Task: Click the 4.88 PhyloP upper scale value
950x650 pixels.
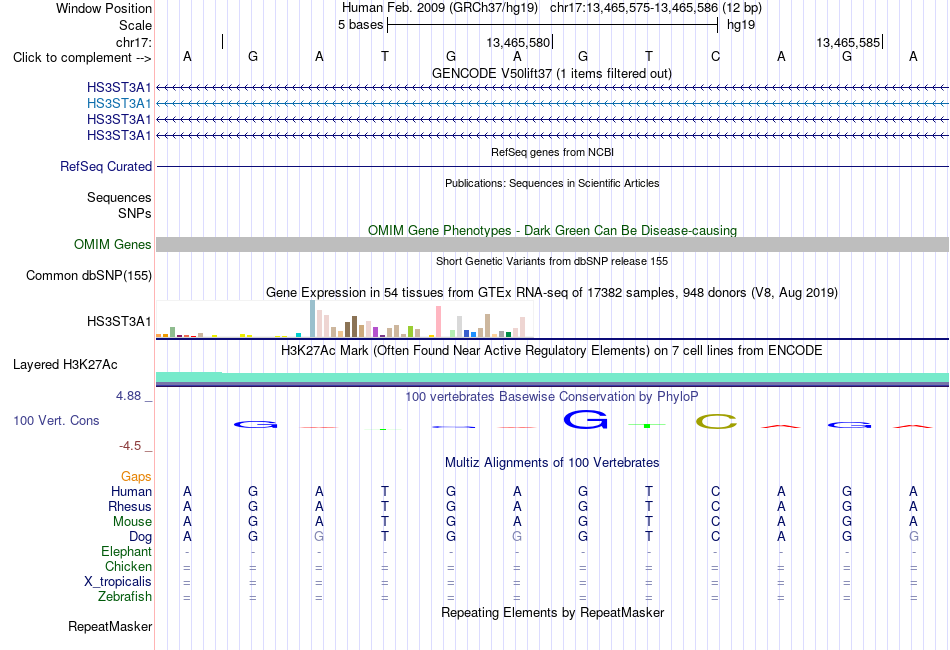Action: coord(128,396)
